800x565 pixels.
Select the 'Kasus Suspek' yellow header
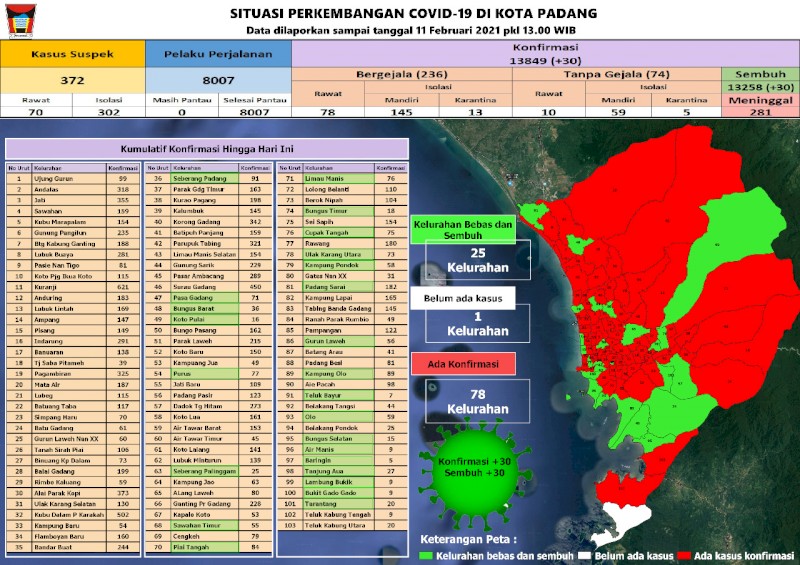[72, 54]
